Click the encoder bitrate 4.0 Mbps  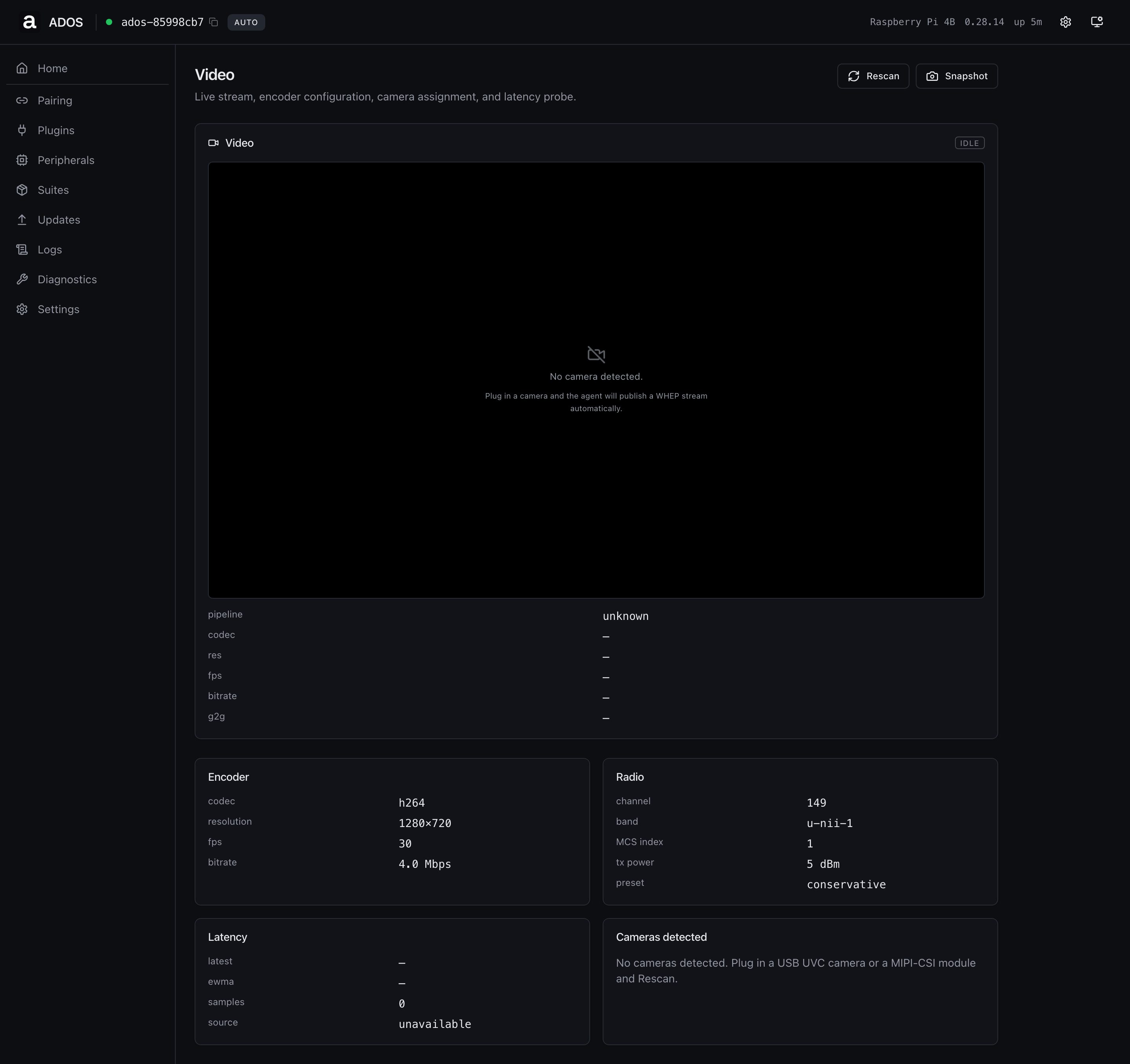tap(425, 864)
